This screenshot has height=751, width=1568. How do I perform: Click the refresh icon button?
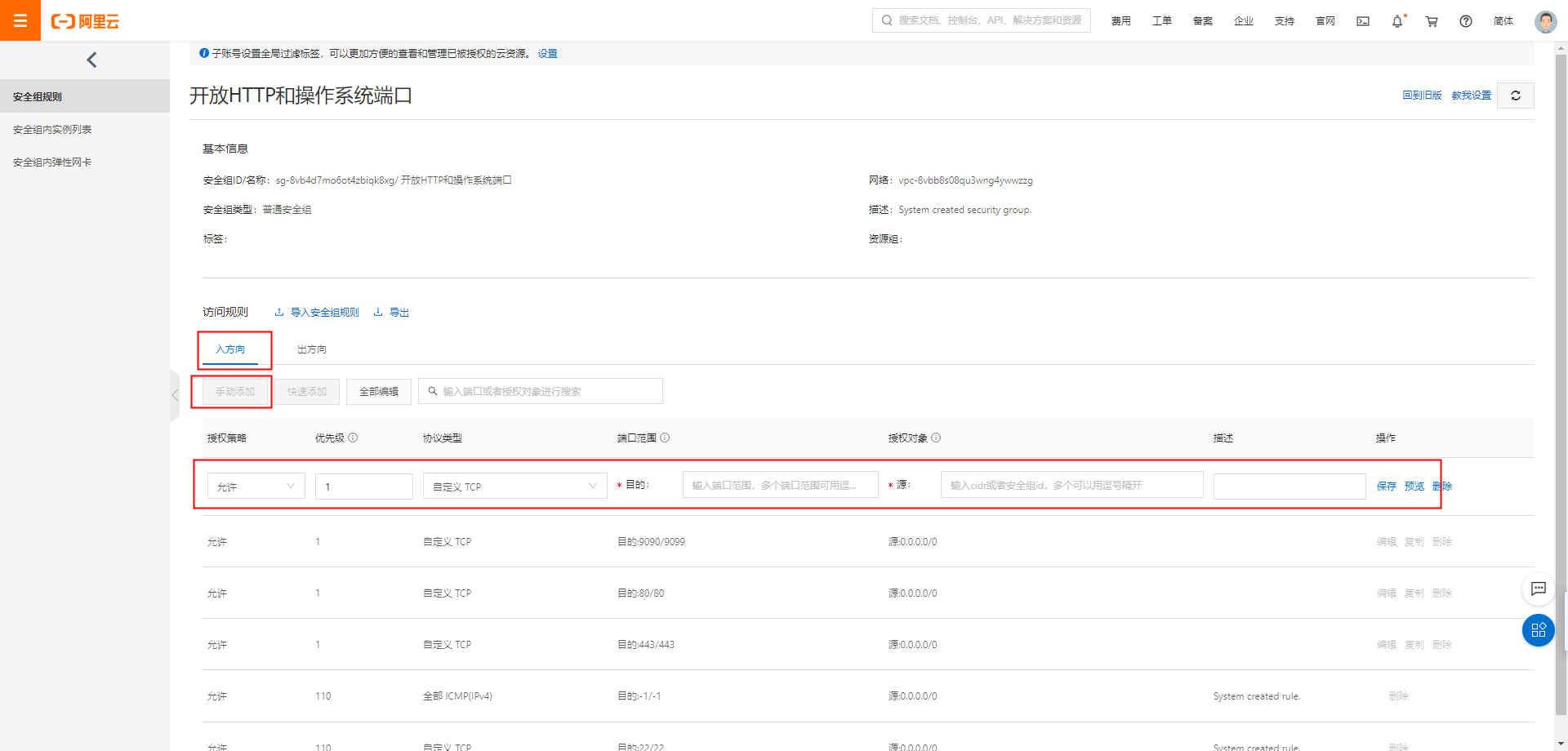point(1516,96)
